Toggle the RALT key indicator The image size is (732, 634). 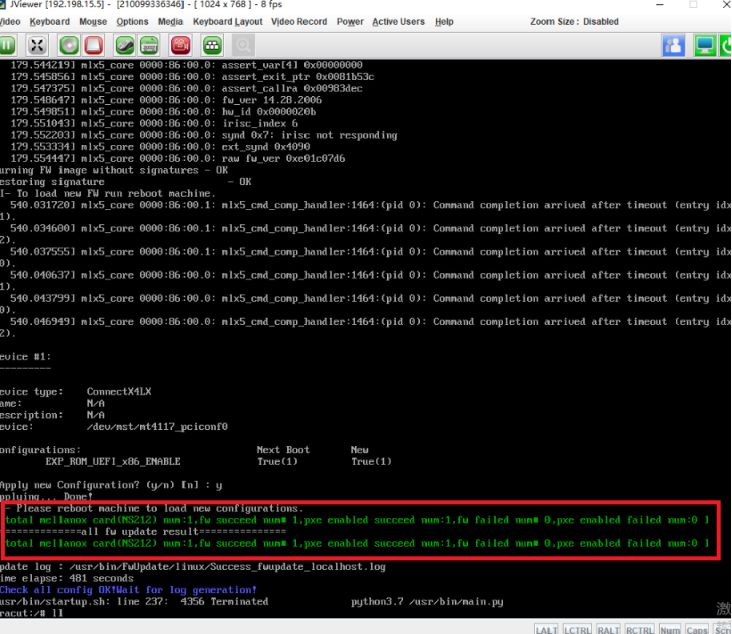coord(608,629)
